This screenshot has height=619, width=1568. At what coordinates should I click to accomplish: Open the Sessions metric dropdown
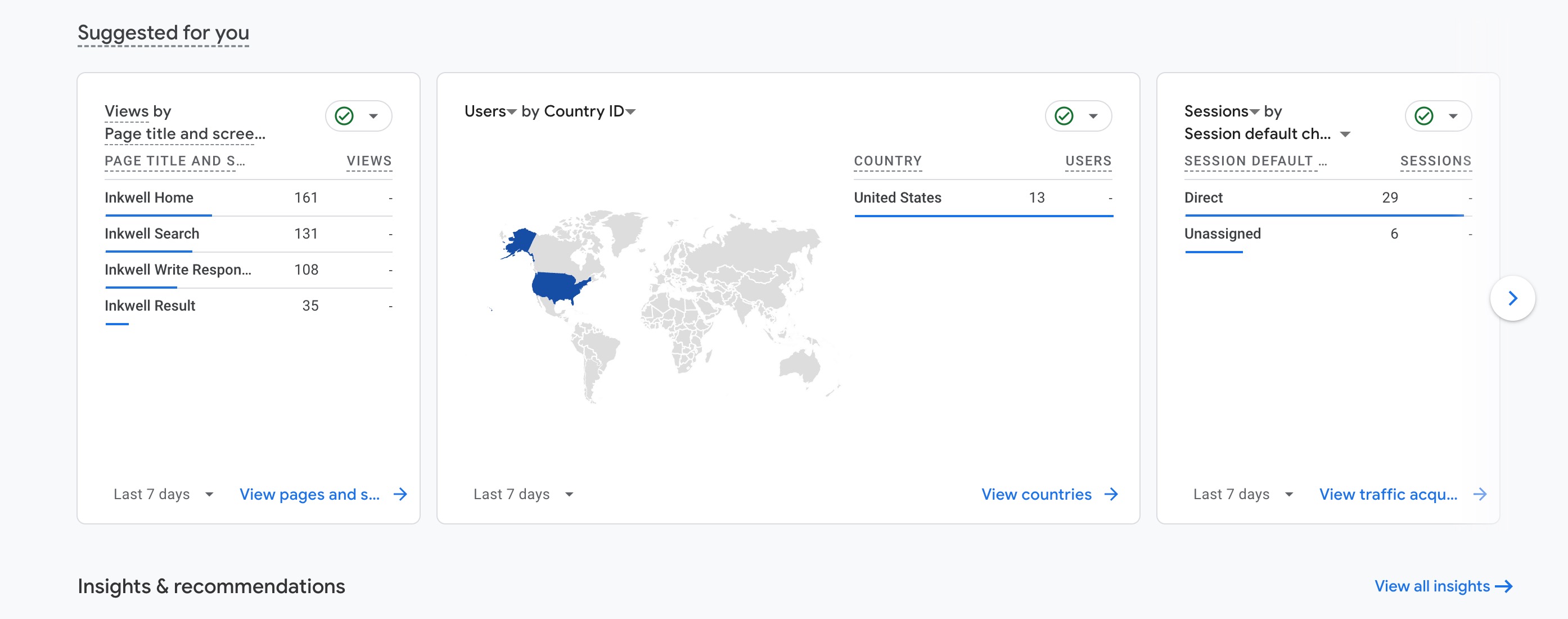(1254, 111)
